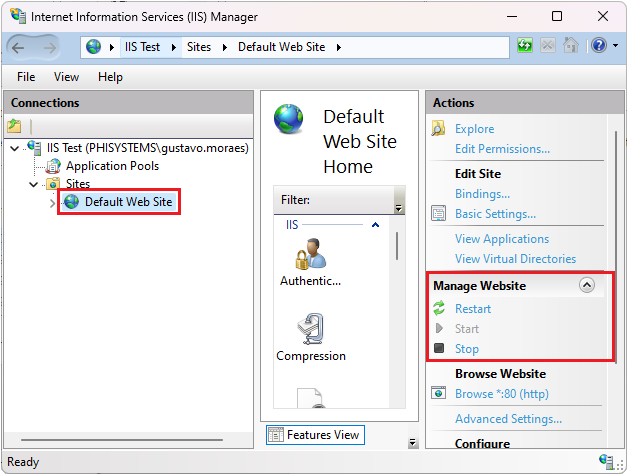
Task: Open the View menu
Action: click(x=66, y=77)
